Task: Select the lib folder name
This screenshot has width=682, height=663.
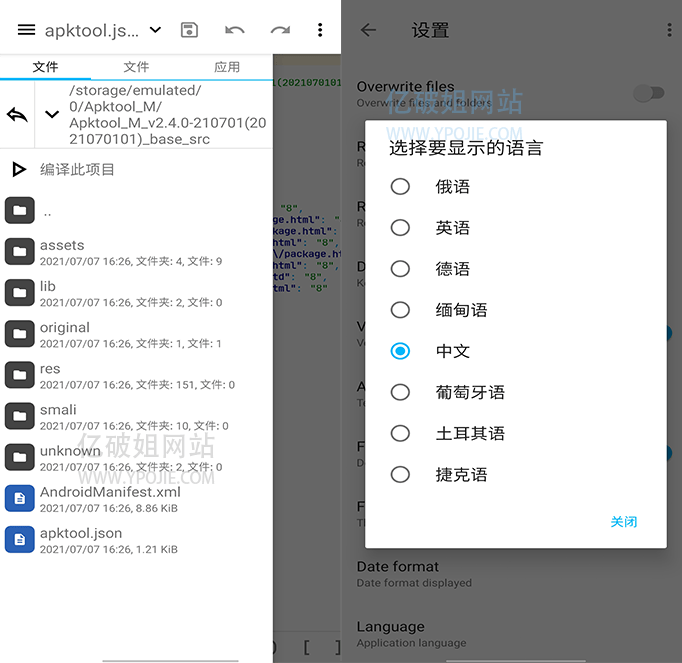Action: [x=48, y=286]
